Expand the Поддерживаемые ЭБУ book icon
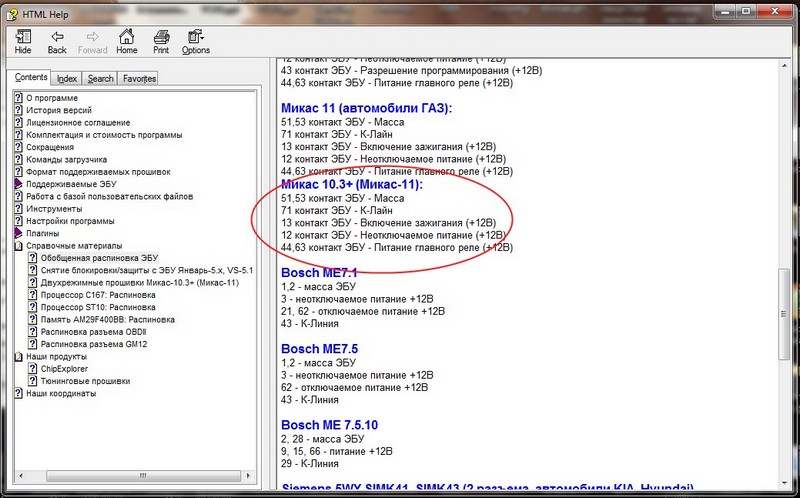Viewport: 800px width, 498px height. [19, 184]
